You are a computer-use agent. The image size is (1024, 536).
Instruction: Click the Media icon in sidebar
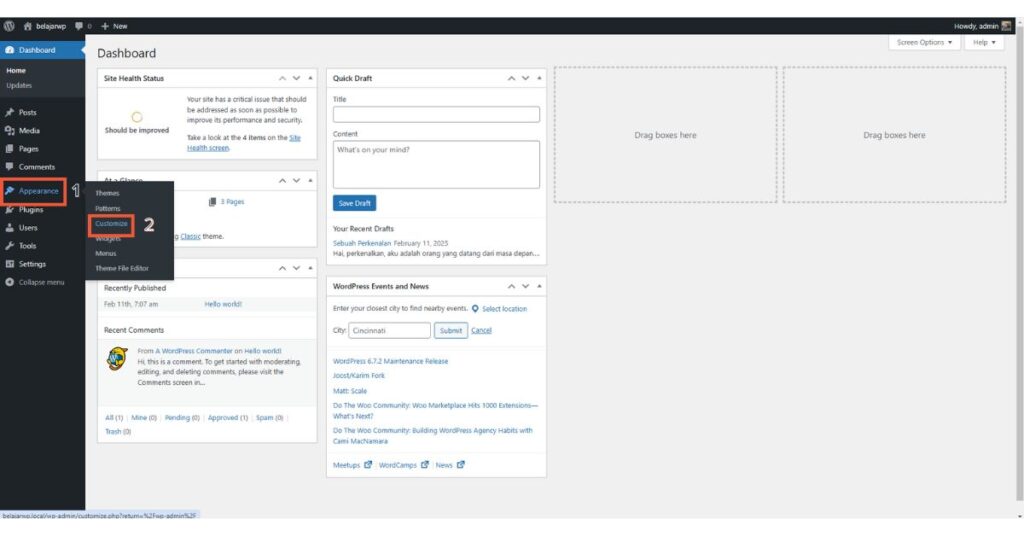coord(9,131)
